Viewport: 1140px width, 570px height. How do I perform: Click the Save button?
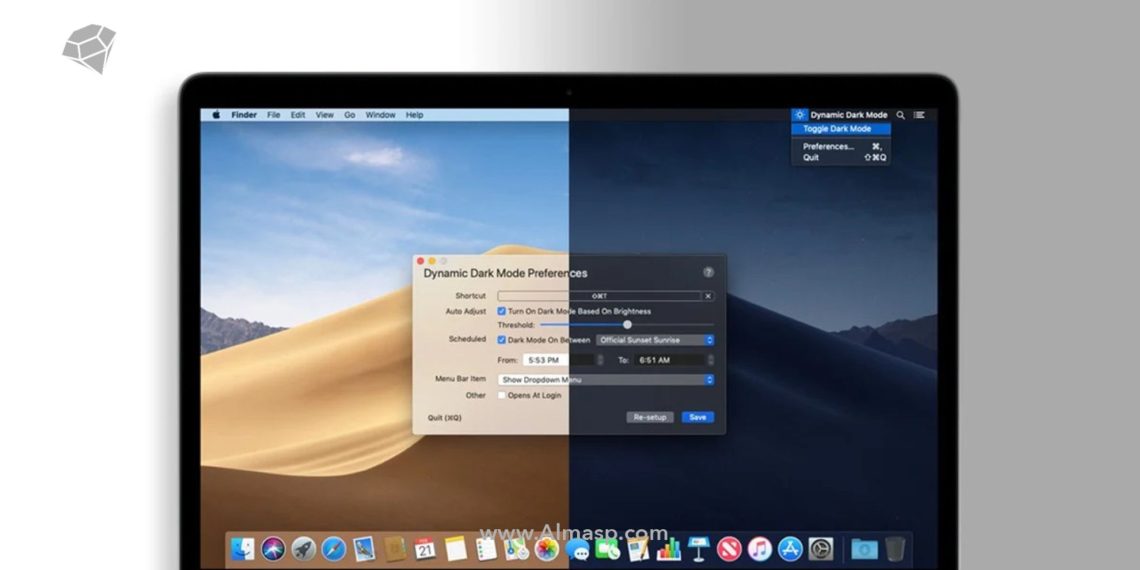(x=698, y=417)
